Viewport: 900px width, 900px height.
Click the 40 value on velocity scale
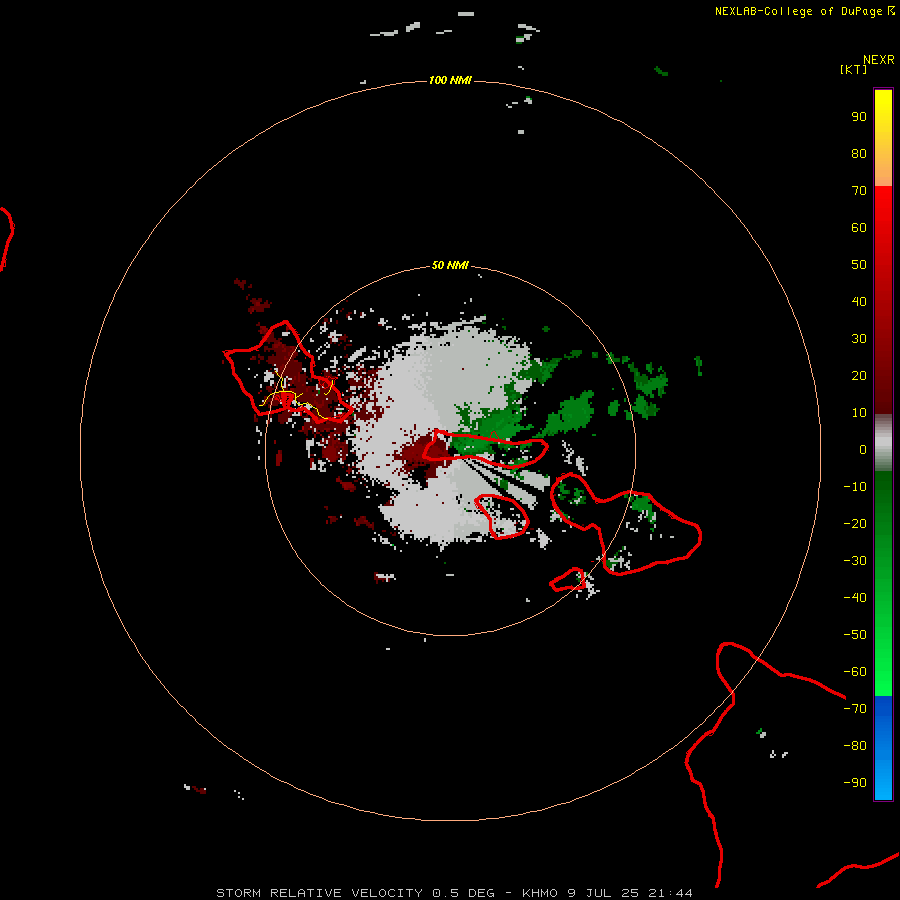pos(859,302)
